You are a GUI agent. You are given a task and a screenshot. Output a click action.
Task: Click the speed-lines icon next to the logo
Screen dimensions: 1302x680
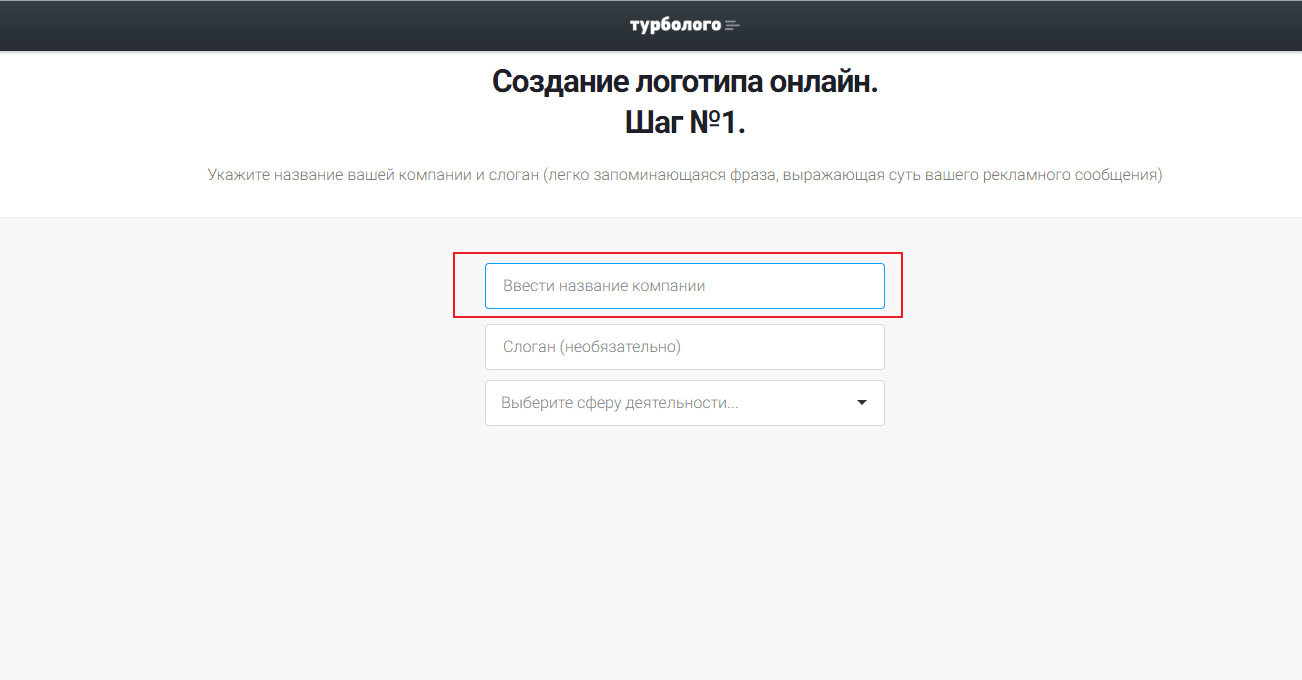[733, 24]
